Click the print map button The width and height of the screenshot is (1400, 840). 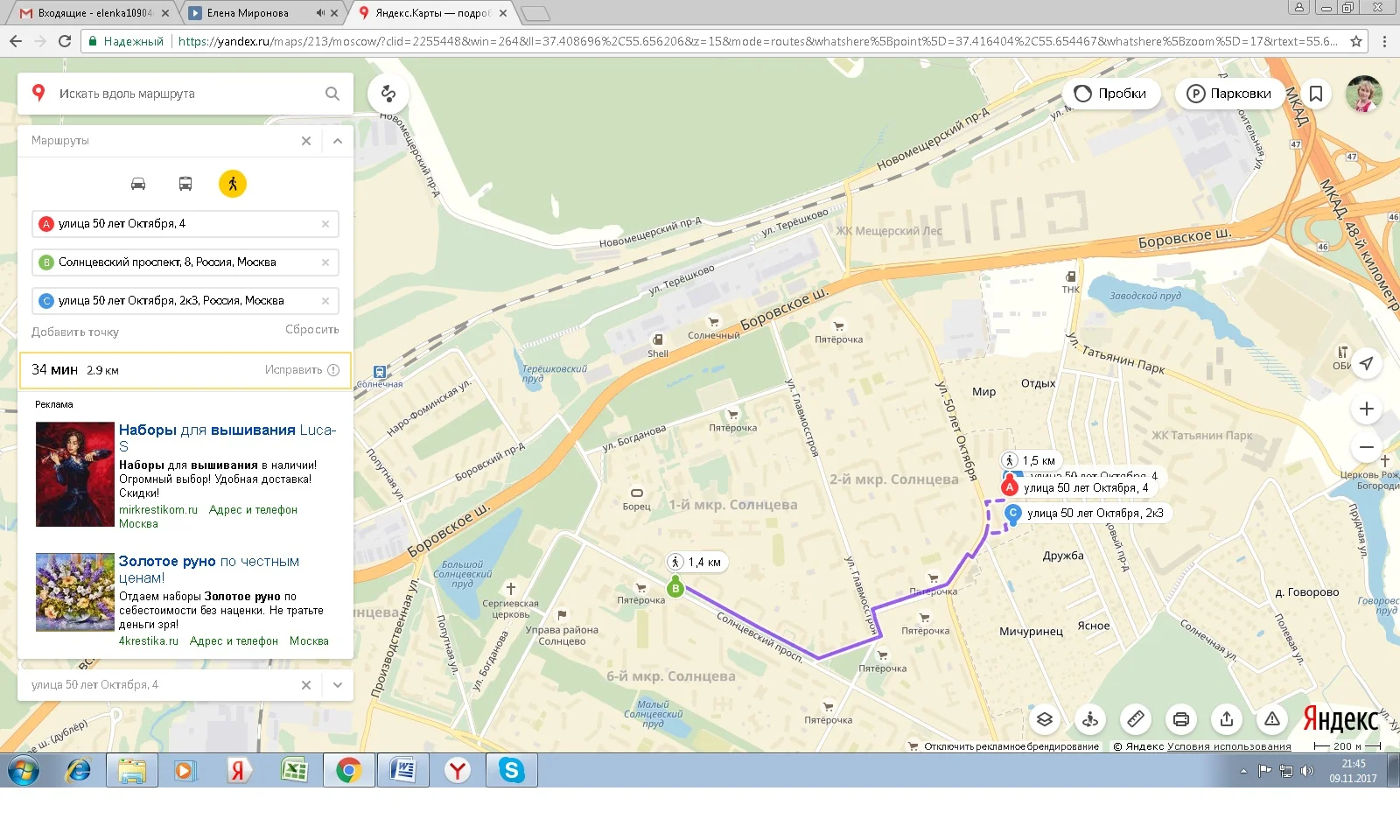click(1181, 719)
